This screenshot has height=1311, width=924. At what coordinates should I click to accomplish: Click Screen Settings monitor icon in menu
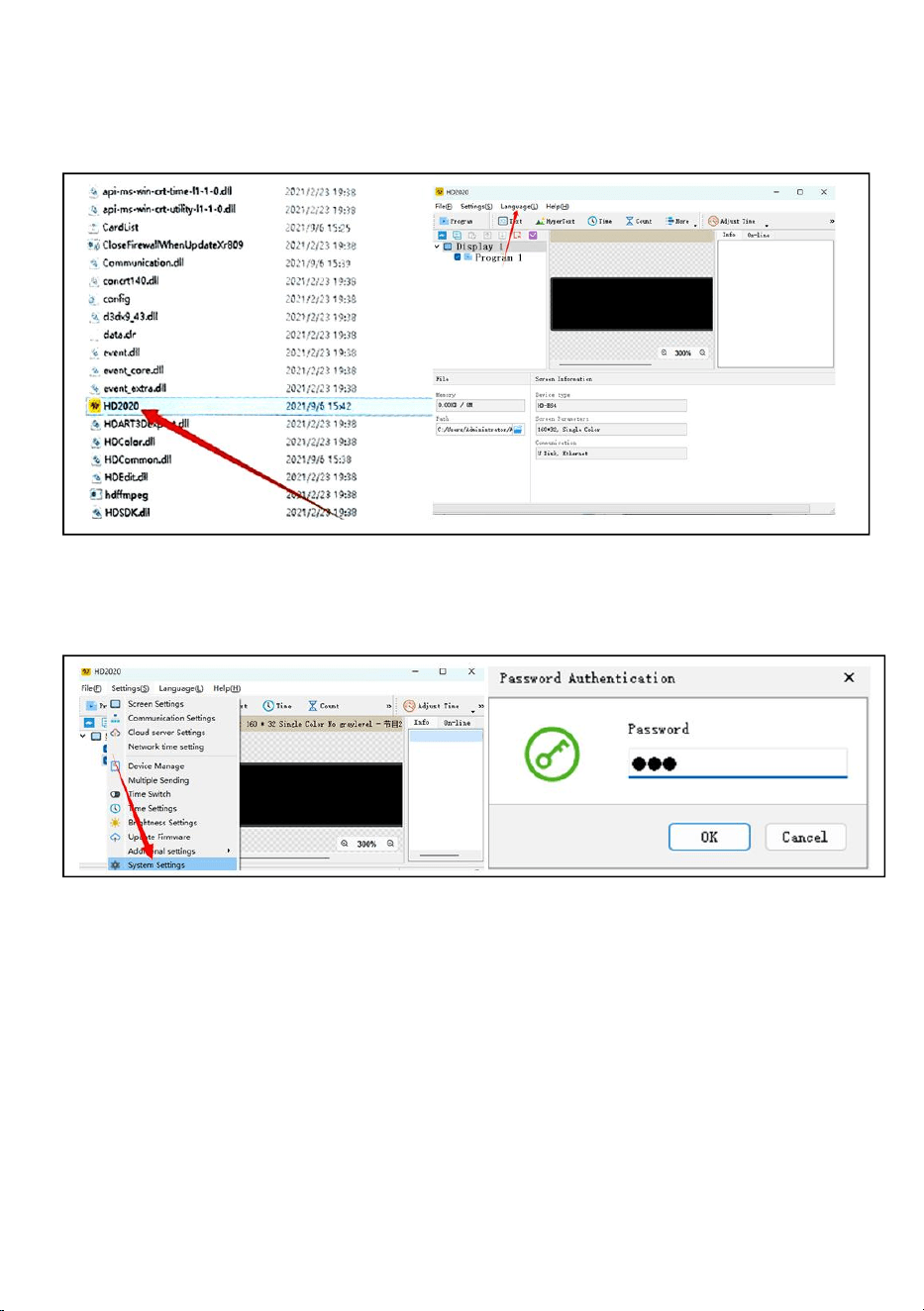click(116, 704)
